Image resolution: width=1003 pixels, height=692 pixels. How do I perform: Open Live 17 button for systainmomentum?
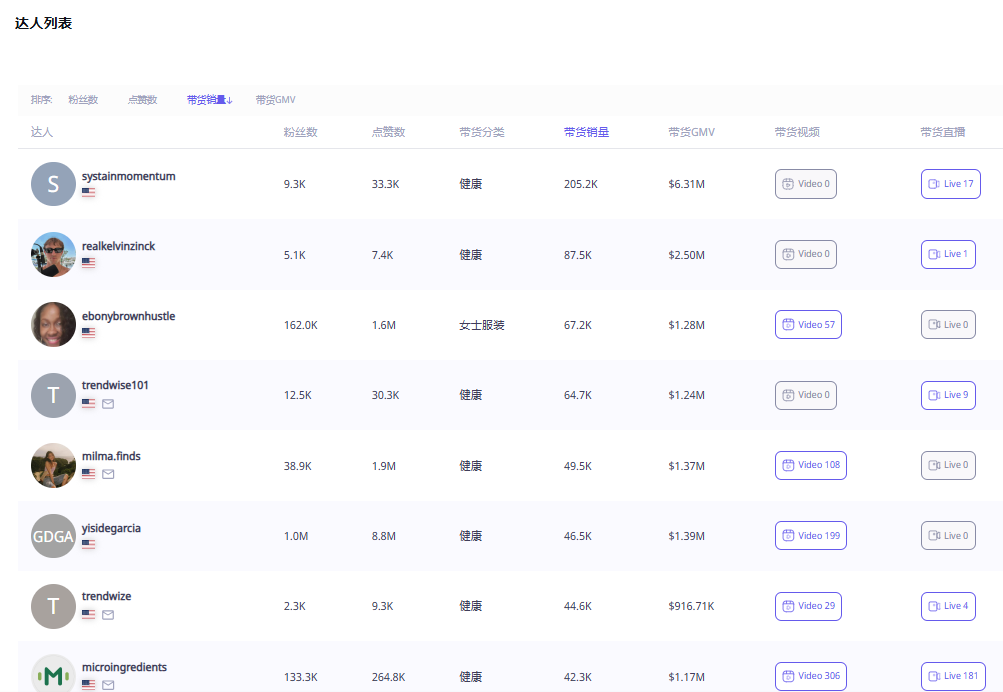click(x=950, y=184)
